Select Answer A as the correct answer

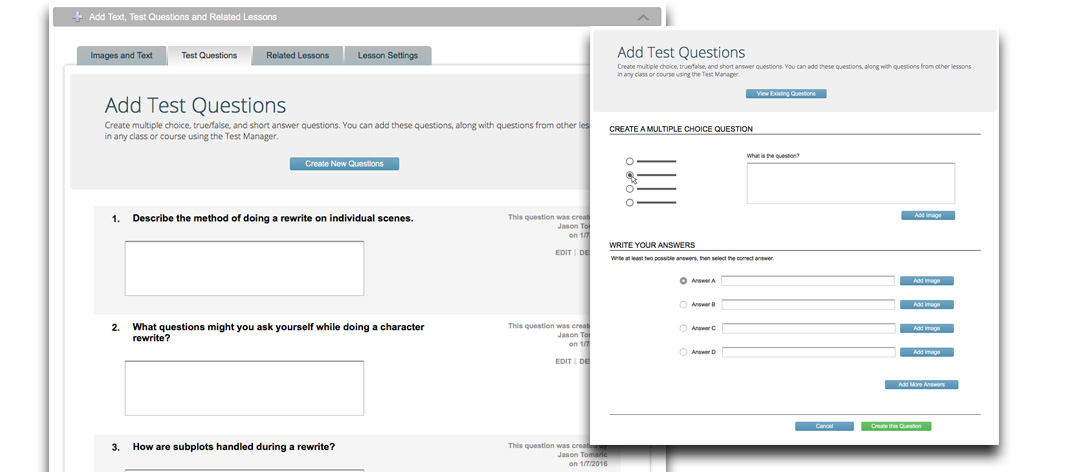point(683,281)
